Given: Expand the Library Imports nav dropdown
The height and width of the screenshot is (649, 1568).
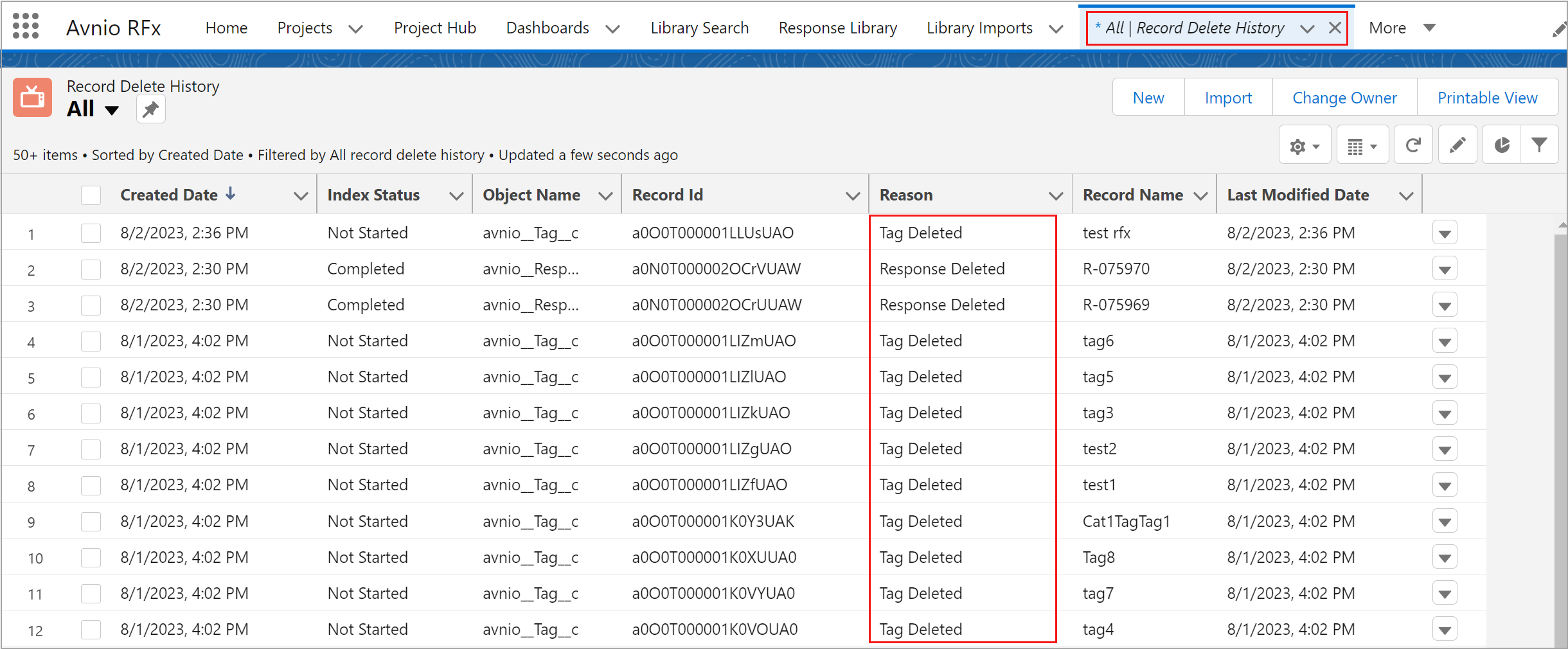Looking at the screenshot, I should pos(1056,29).
